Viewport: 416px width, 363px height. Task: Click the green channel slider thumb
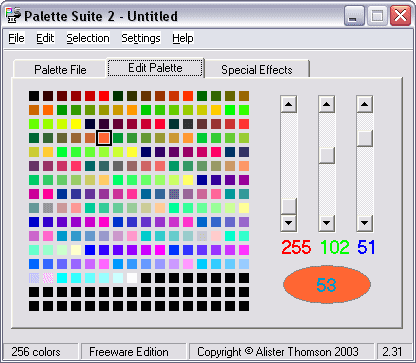(x=327, y=155)
